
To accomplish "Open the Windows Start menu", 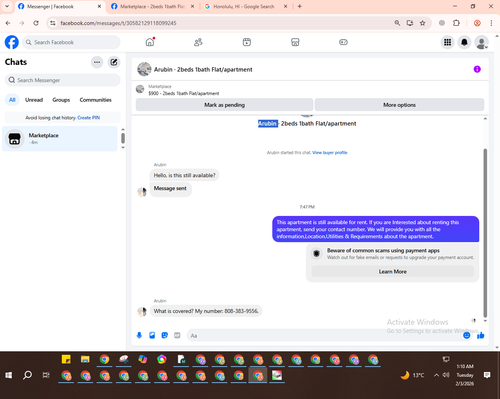I will click(x=9, y=375).
